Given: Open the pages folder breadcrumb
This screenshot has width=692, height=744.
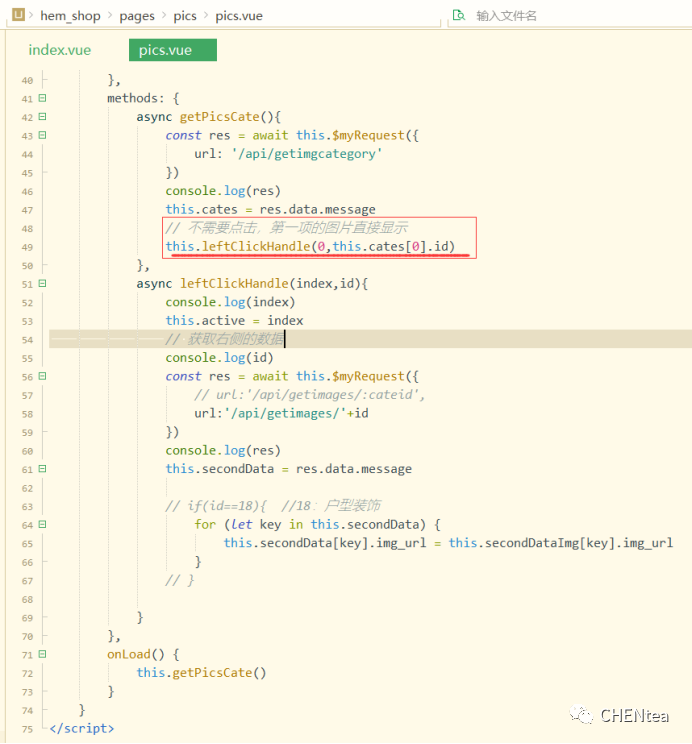Looking at the screenshot, I should click(x=137, y=16).
